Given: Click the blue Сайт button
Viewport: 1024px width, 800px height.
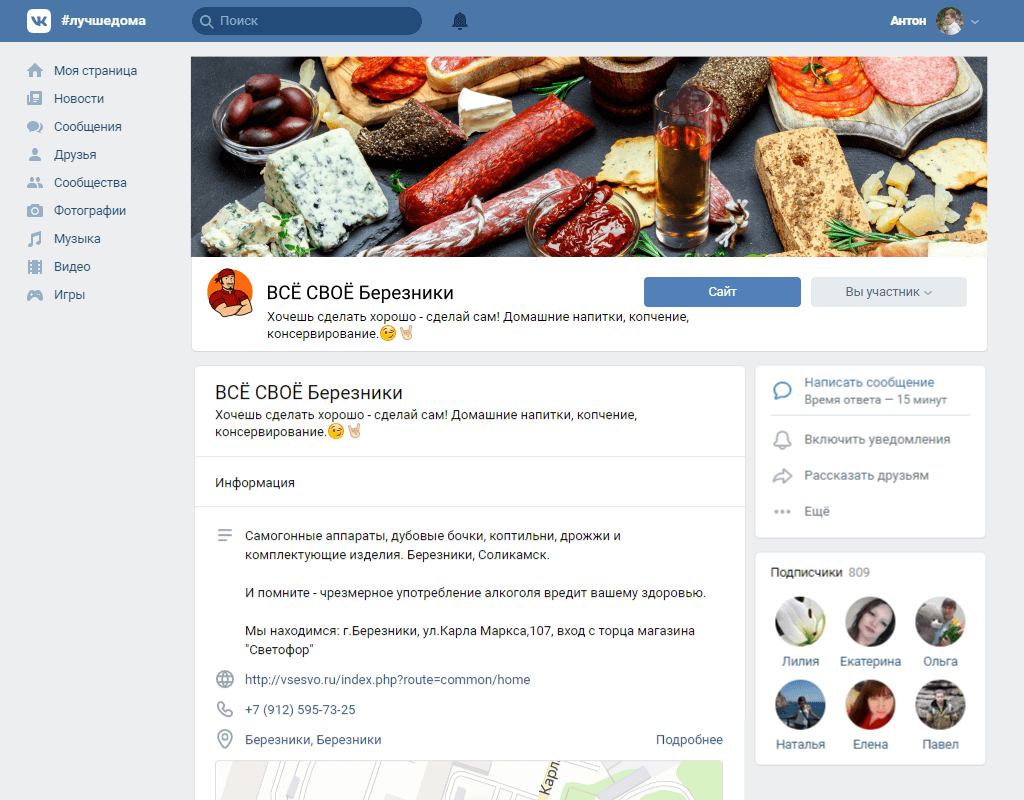Looking at the screenshot, I should (x=722, y=292).
